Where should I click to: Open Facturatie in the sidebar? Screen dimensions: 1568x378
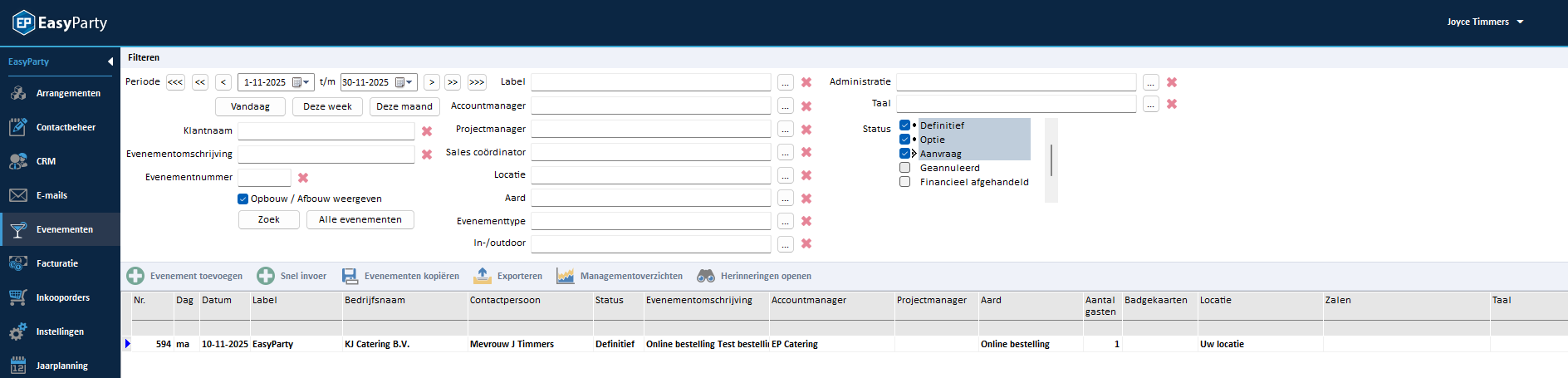57,263
